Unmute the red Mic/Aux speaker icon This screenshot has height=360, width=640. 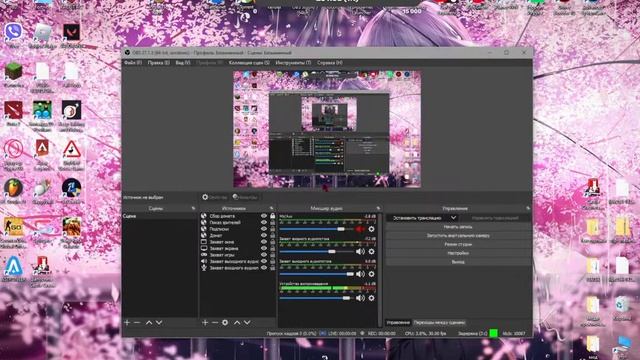click(360, 229)
